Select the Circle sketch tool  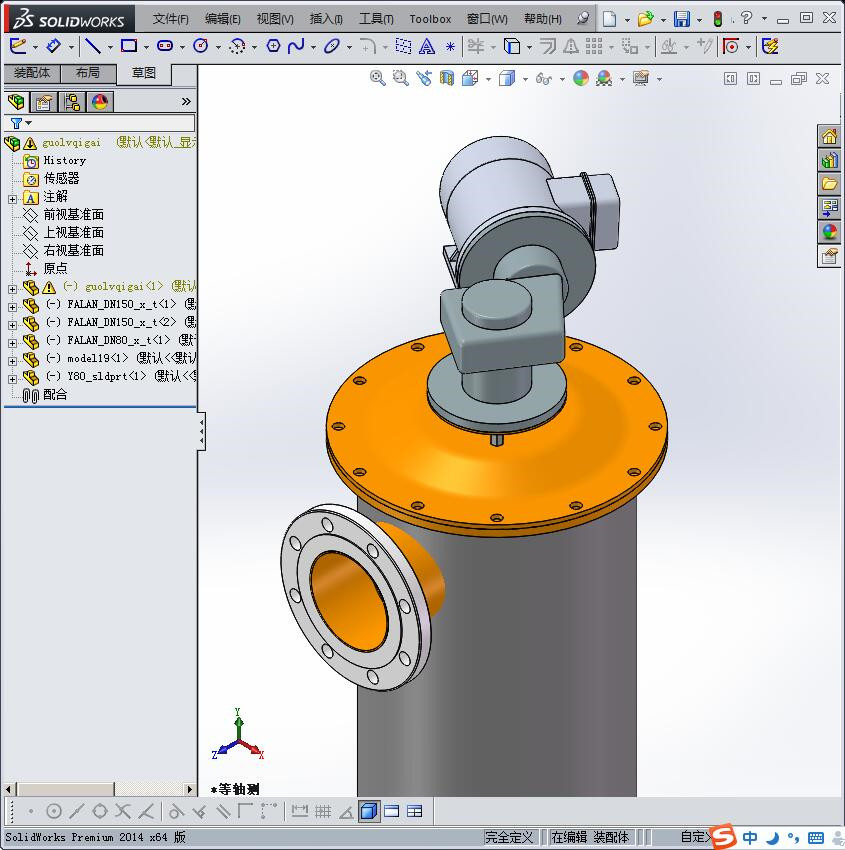coord(201,46)
